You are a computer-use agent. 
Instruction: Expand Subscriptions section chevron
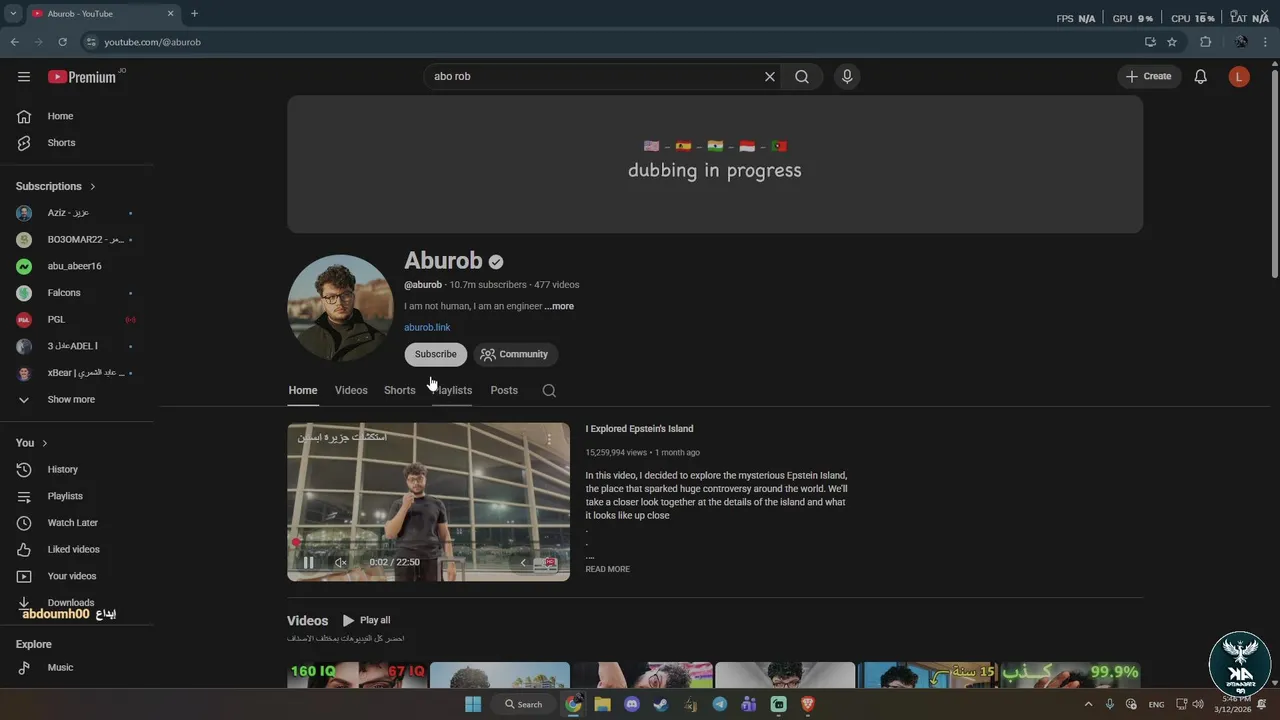point(93,187)
